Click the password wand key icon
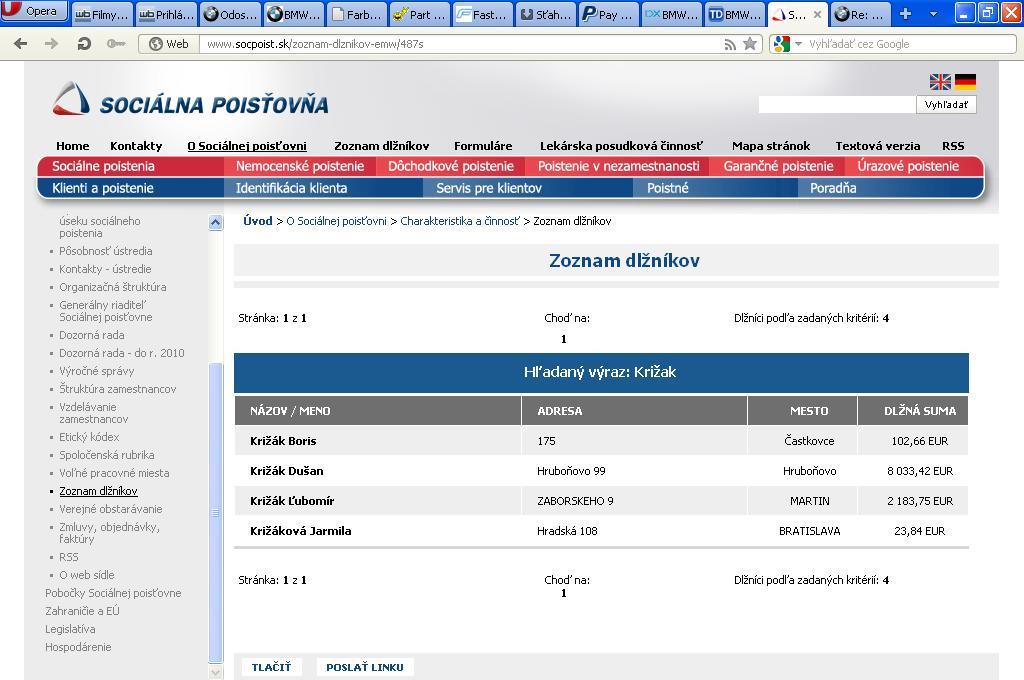The width and height of the screenshot is (1024, 680). point(116,44)
